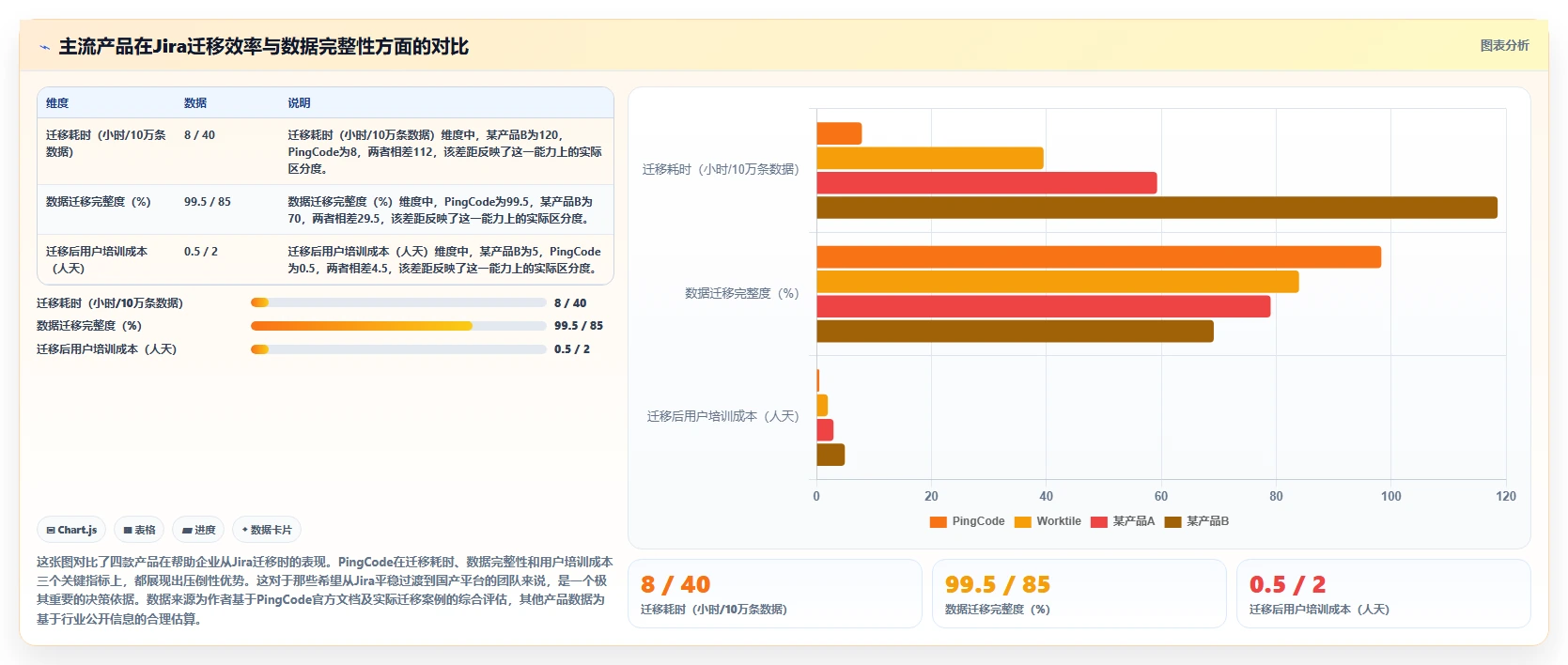Click the table cell value 99.5 / 85

click(208, 202)
